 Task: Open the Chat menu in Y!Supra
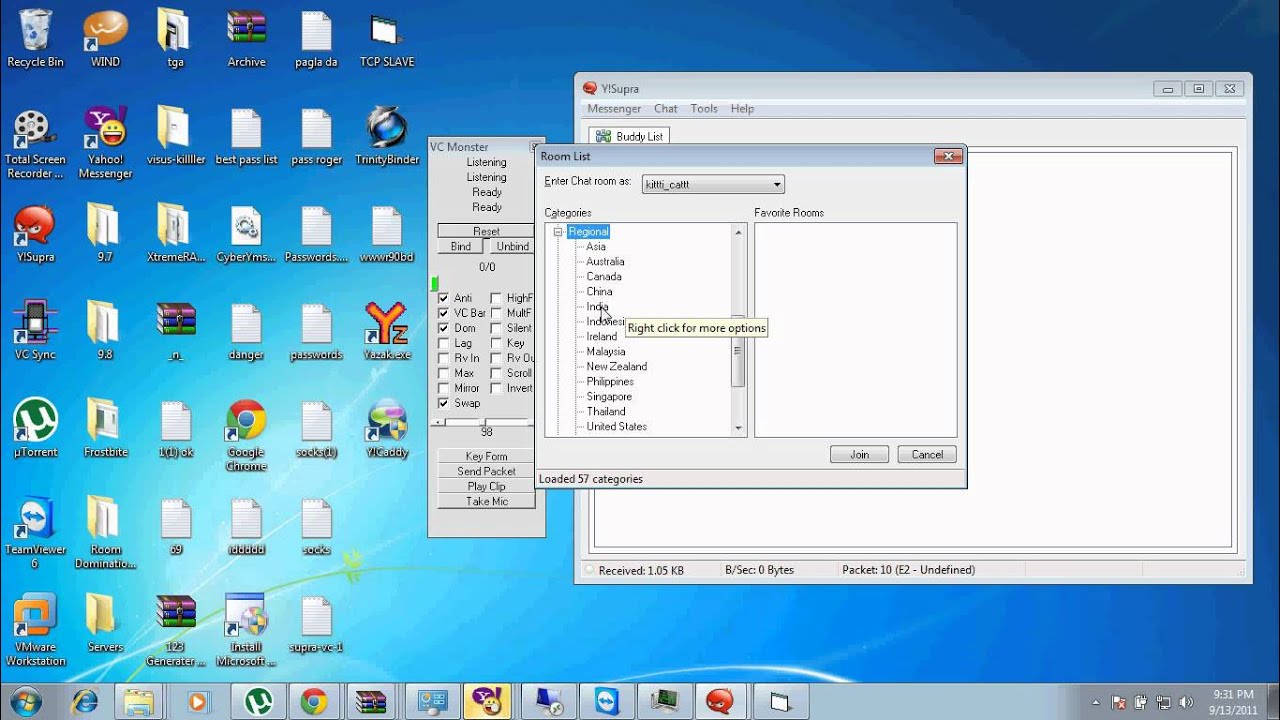(x=666, y=109)
